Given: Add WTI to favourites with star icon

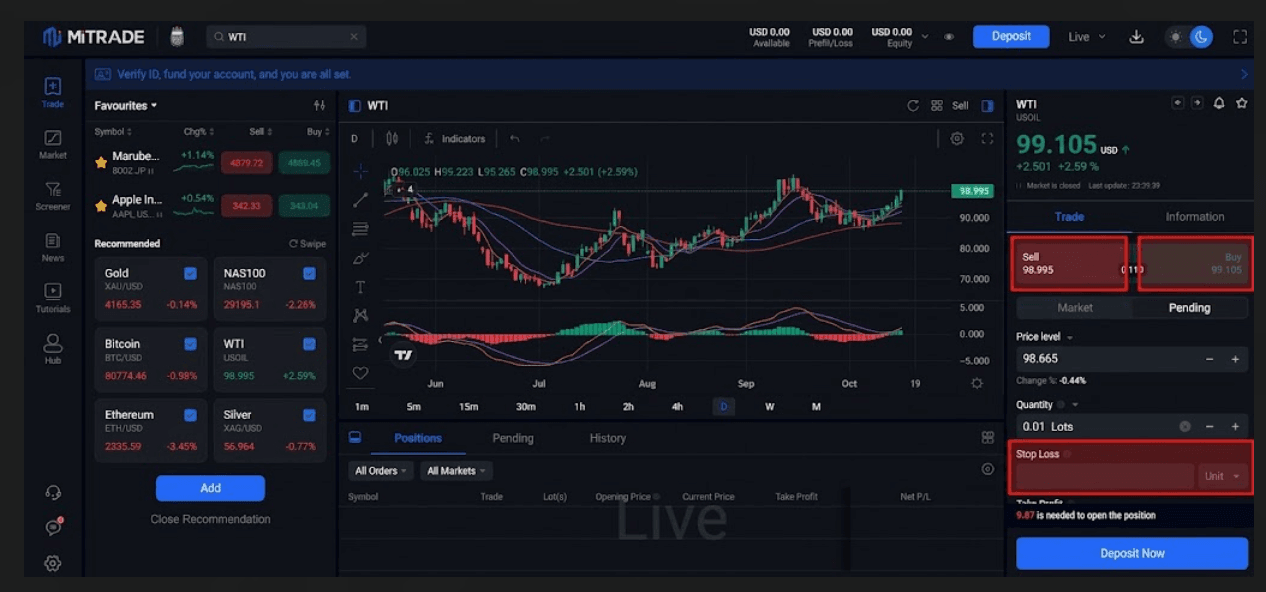Looking at the screenshot, I should [1241, 103].
